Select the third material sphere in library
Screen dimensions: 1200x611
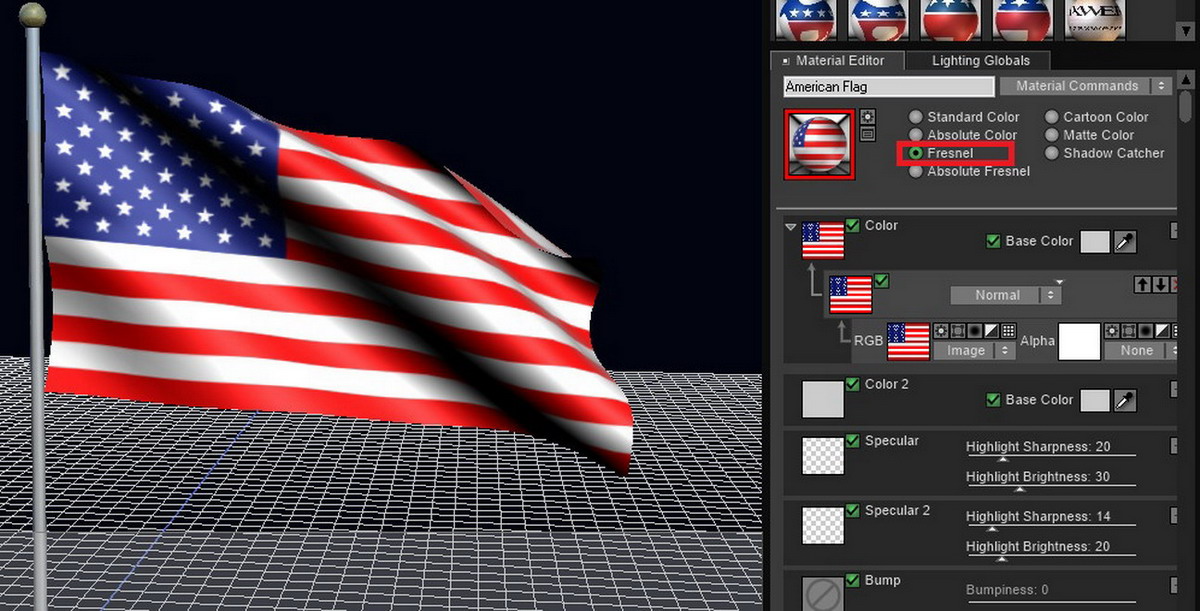tap(950, 19)
